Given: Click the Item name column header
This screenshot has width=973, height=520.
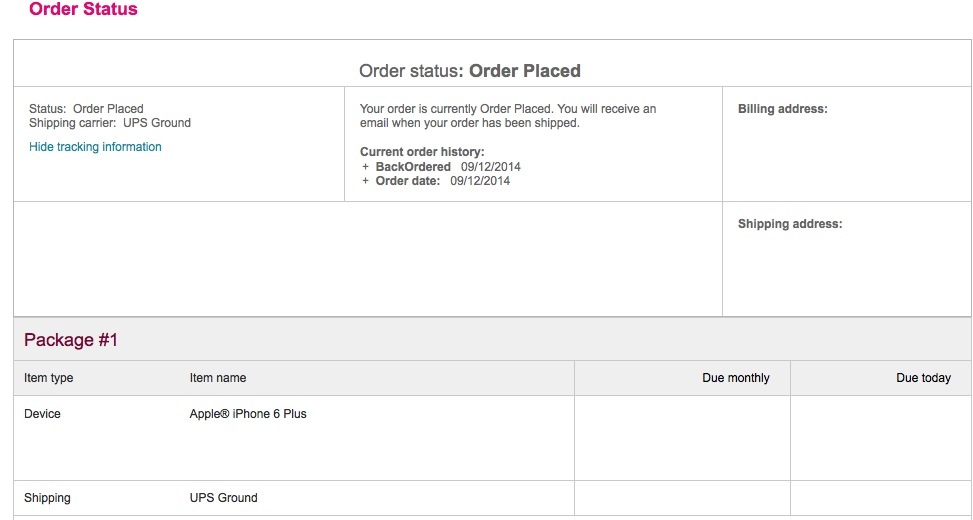Looking at the screenshot, I should click(218, 378).
